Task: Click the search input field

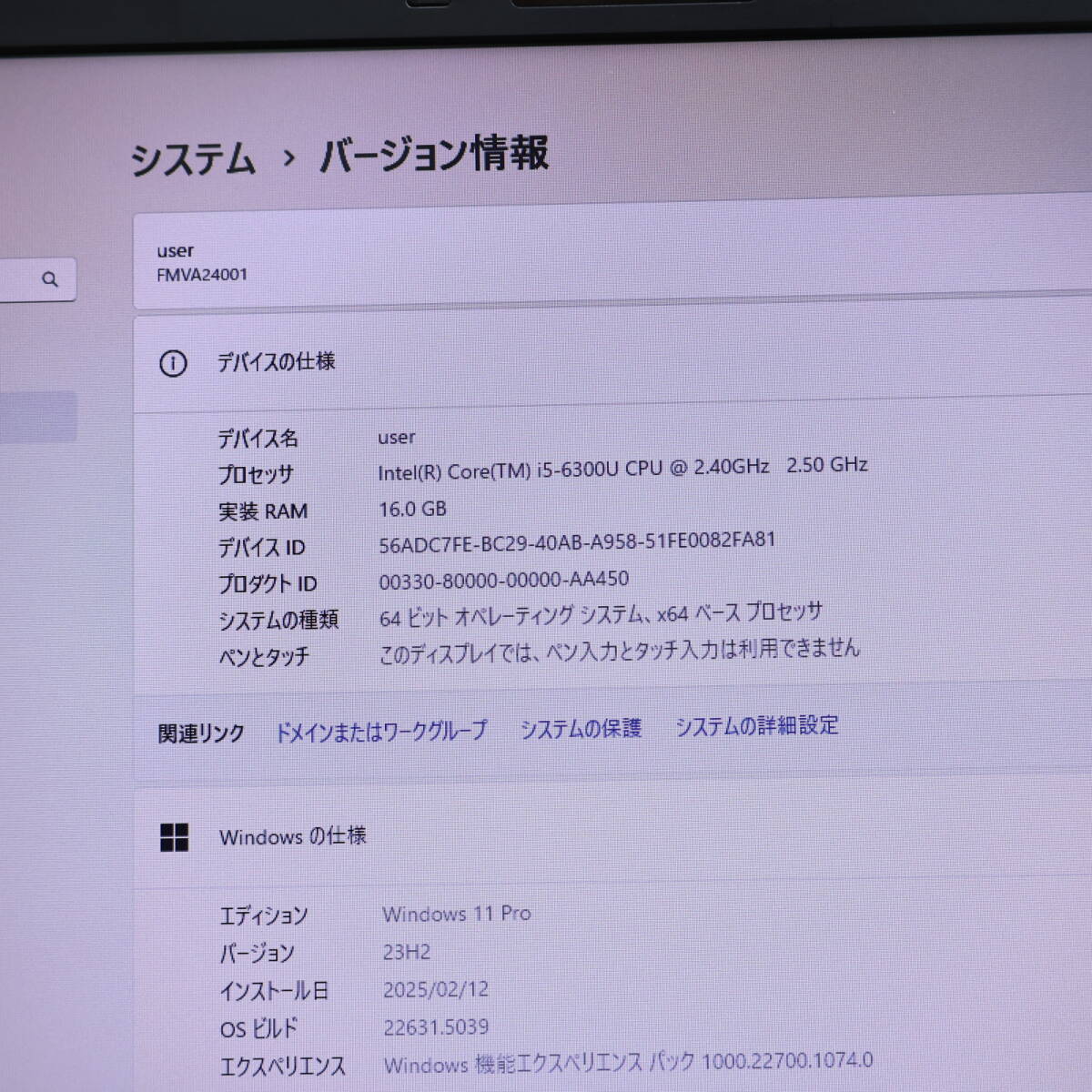Action: [36, 278]
